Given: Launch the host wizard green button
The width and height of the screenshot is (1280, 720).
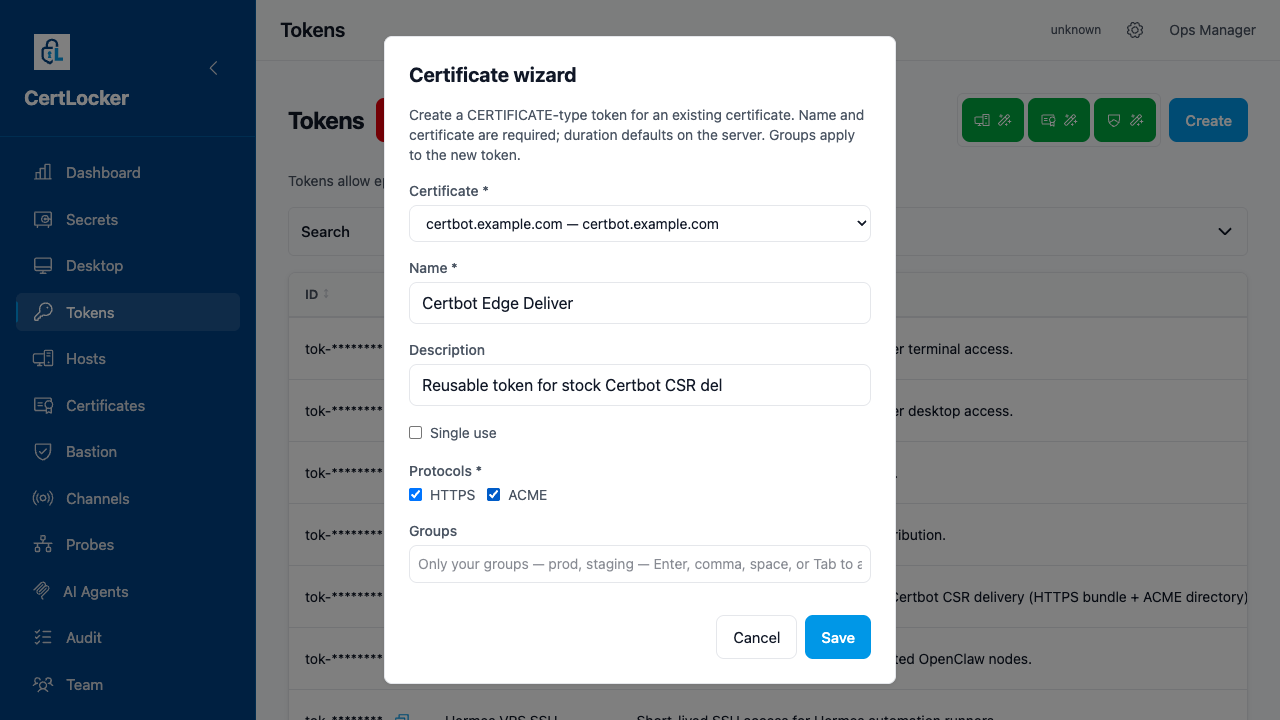Looking at the screenshot, I should [993, 120].
